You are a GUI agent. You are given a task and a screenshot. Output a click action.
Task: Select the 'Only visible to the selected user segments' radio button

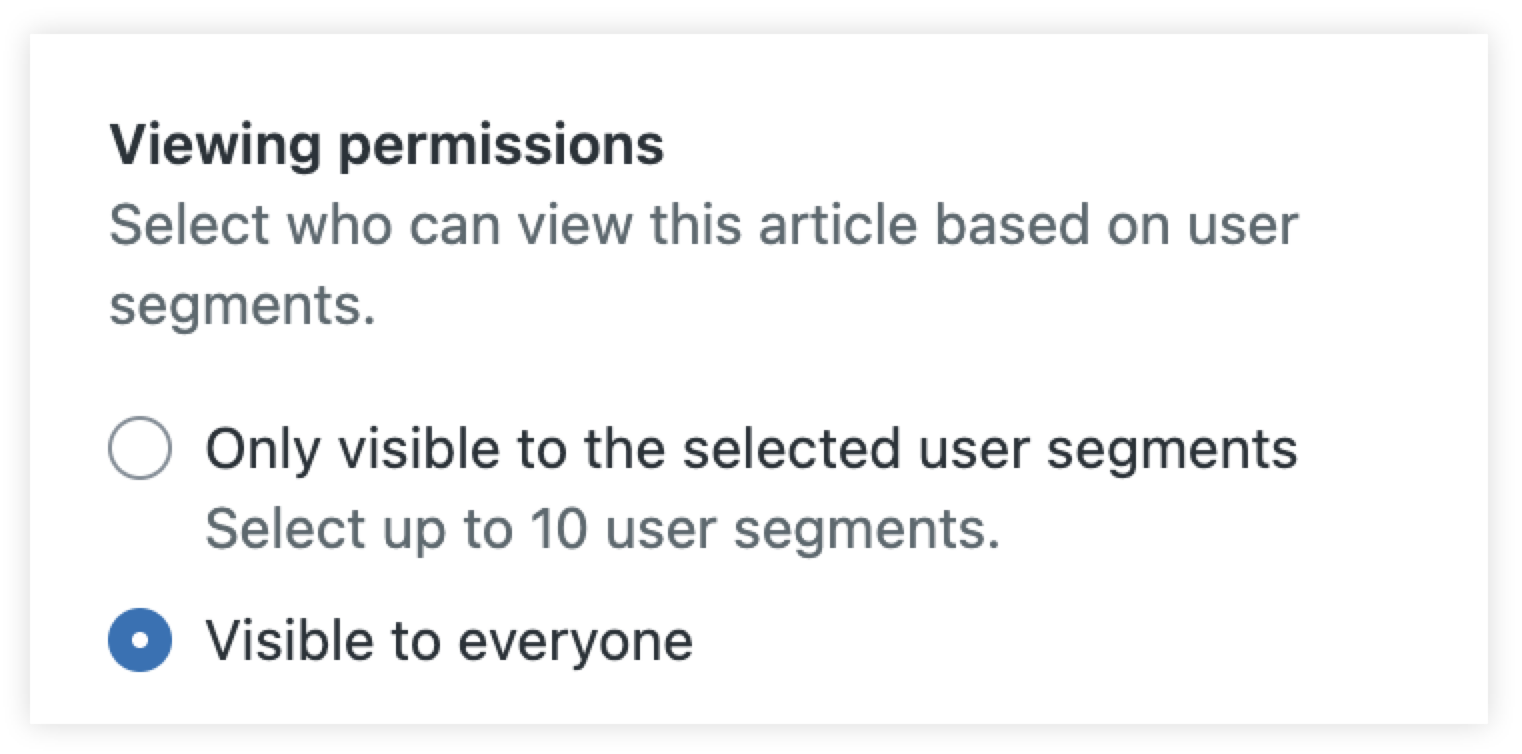click(141, 448)
